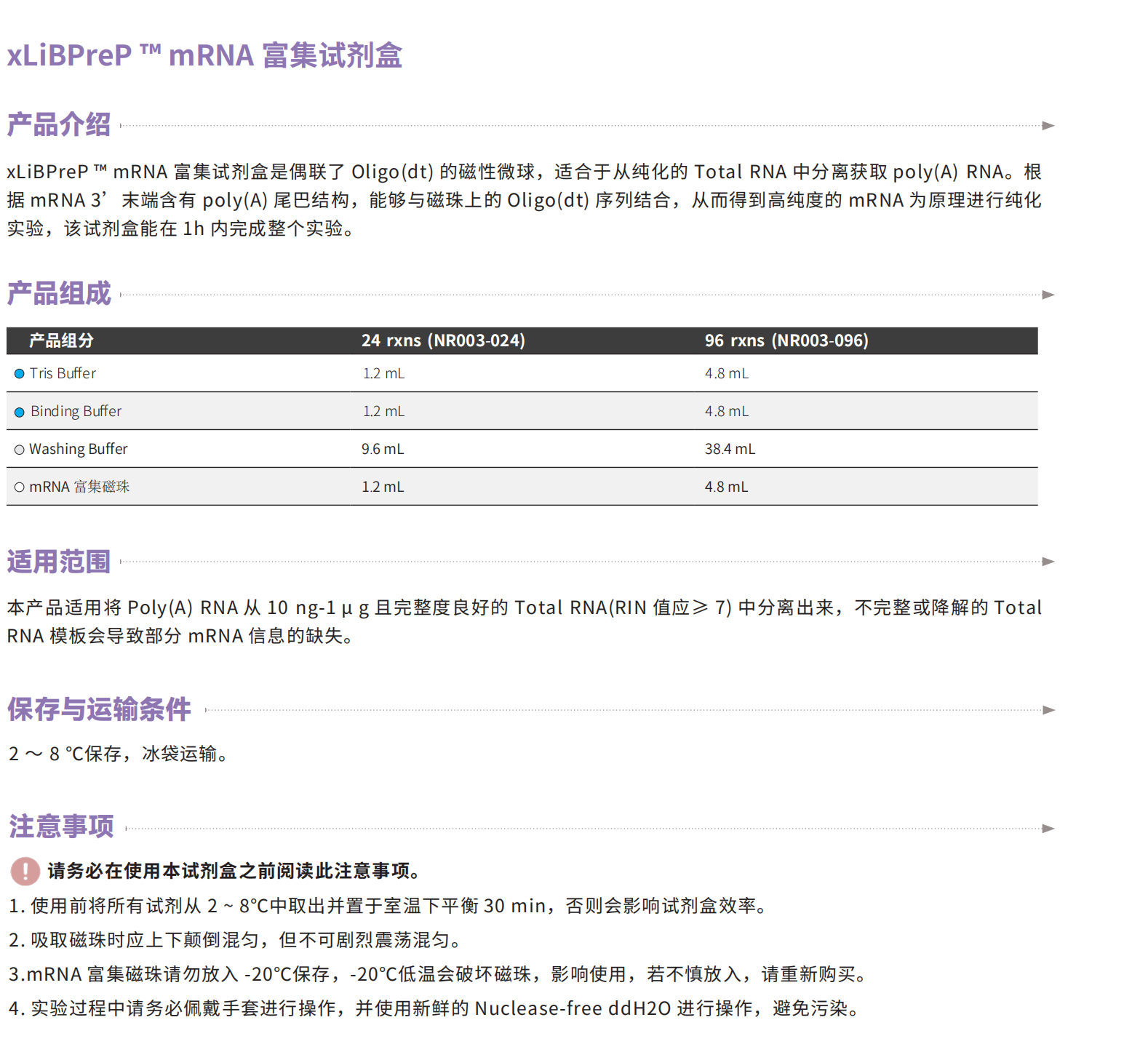Screen dimensions: 1148x1060
Task: Click the 38.4 mL Washing Buffer cell
Action: coord(730,449)
